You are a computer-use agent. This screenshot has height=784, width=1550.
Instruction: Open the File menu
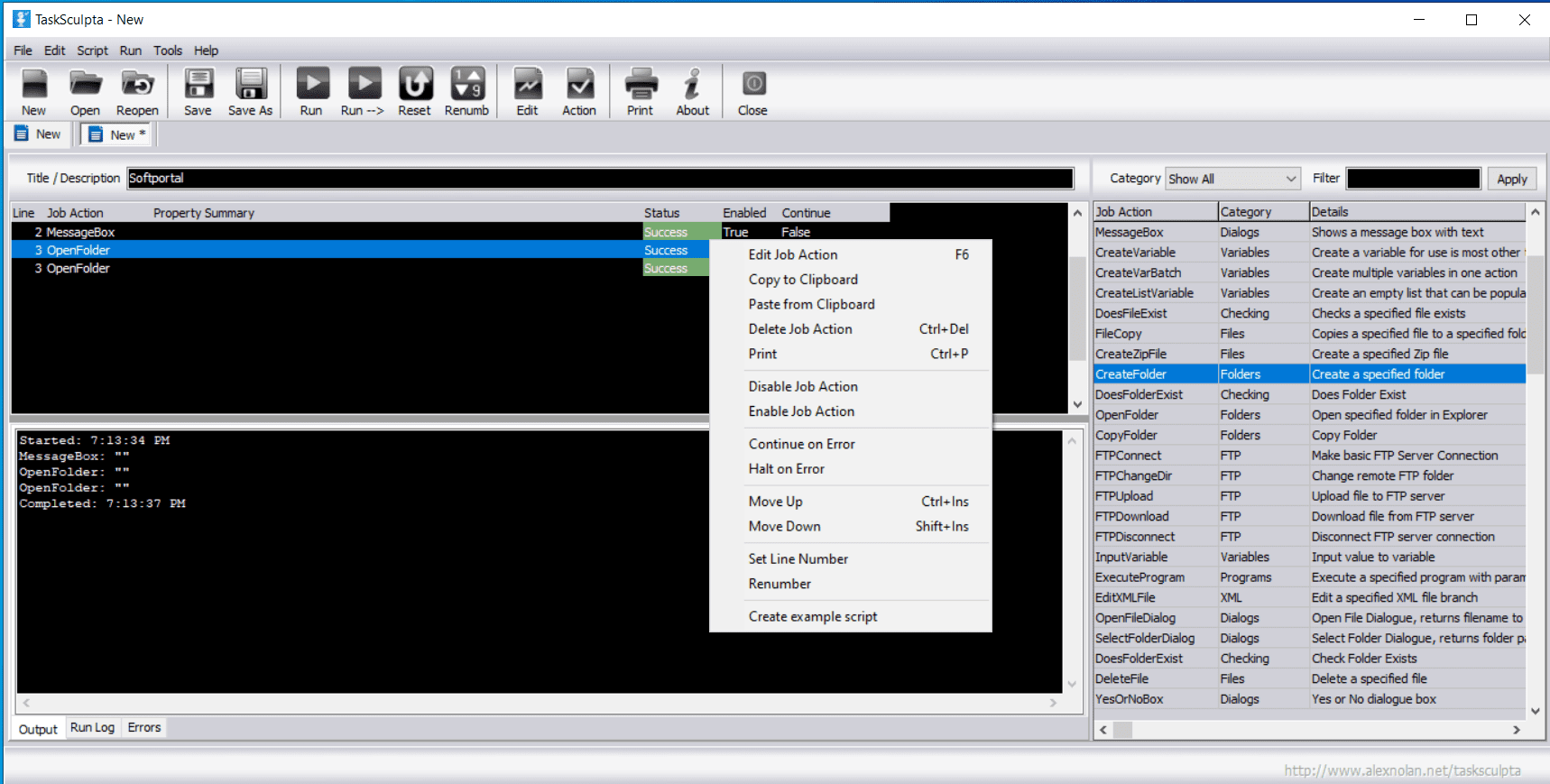click(23, 51)
